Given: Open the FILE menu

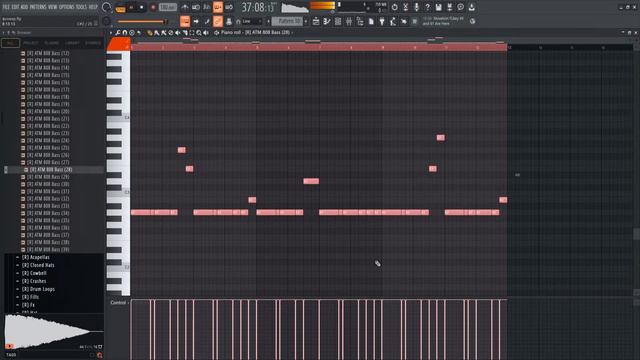Looking at the screenshot, I should tap(6, 7).
